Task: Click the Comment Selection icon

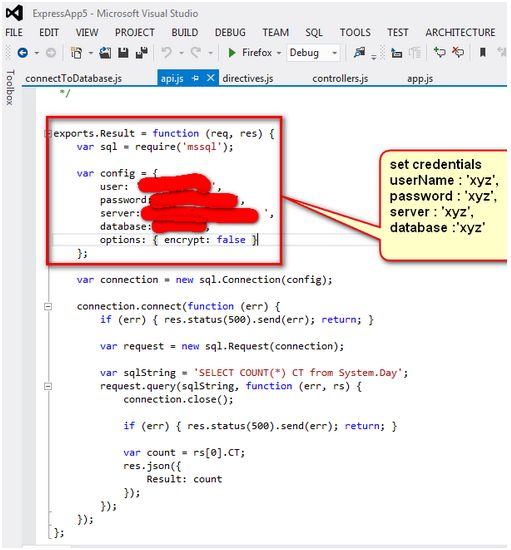Action: (439, 53)
